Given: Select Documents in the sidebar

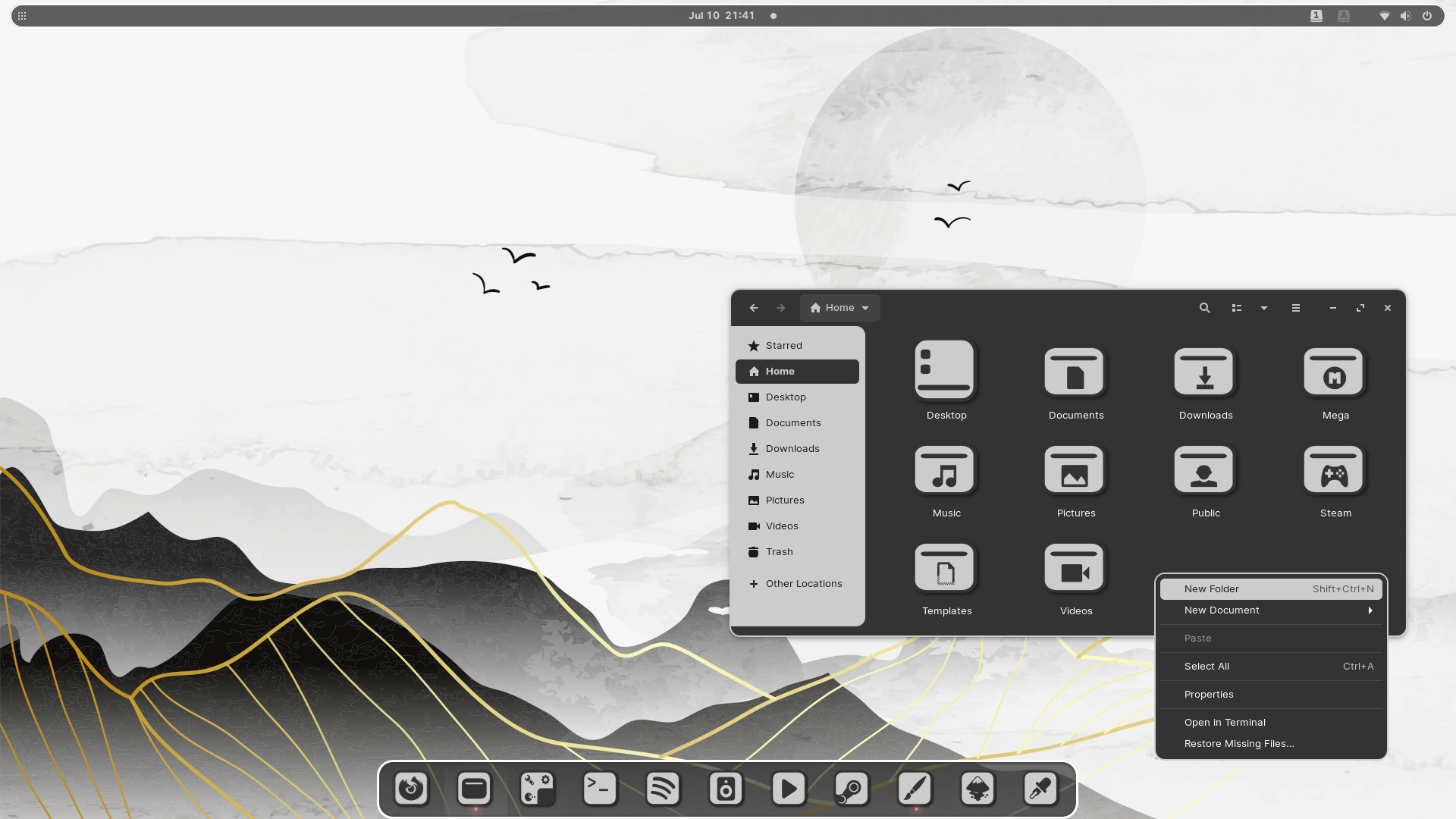Looking at the screenshot, I should click(797, 423).
